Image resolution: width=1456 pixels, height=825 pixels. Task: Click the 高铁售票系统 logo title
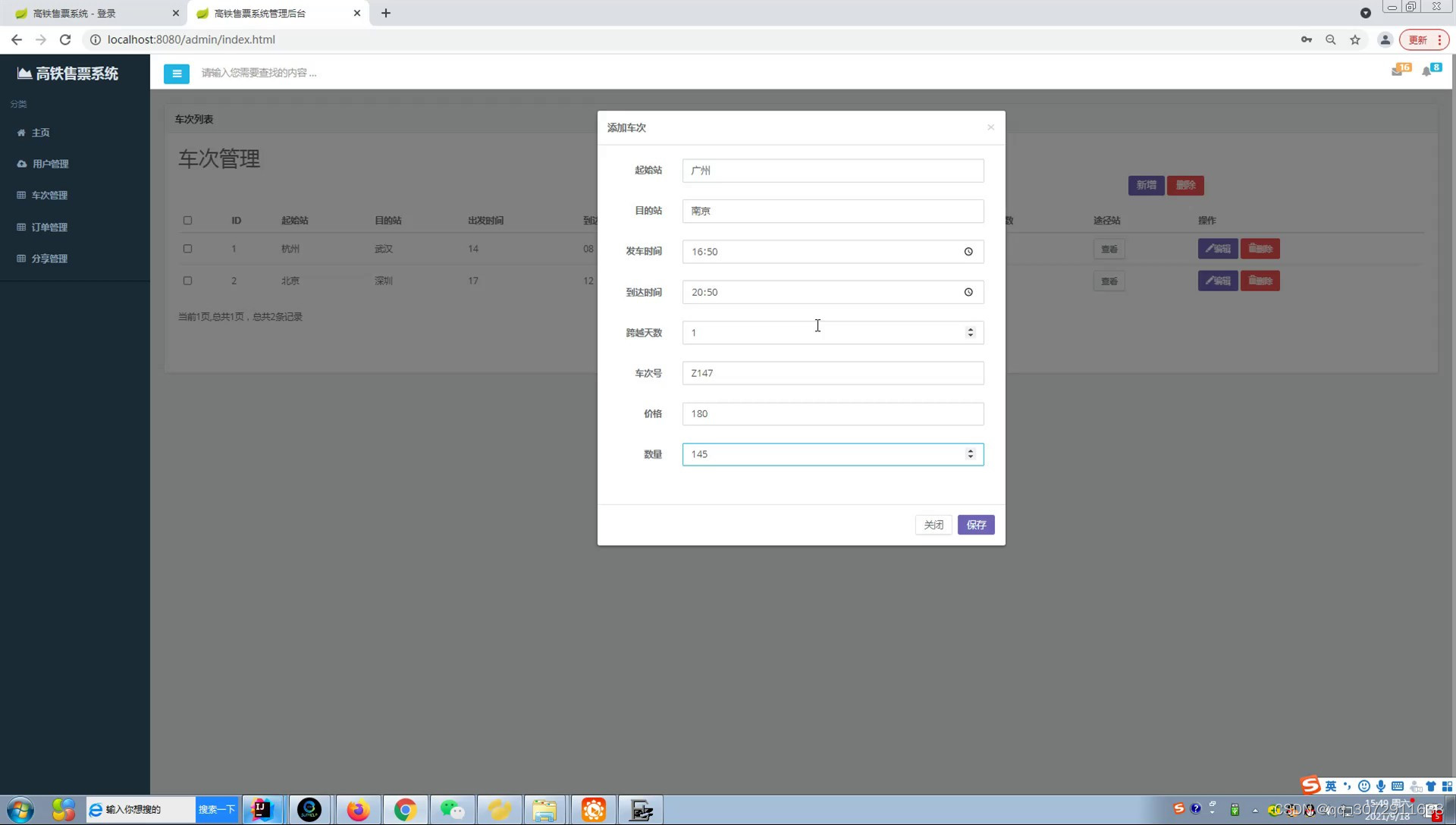[x=68, y=74]
